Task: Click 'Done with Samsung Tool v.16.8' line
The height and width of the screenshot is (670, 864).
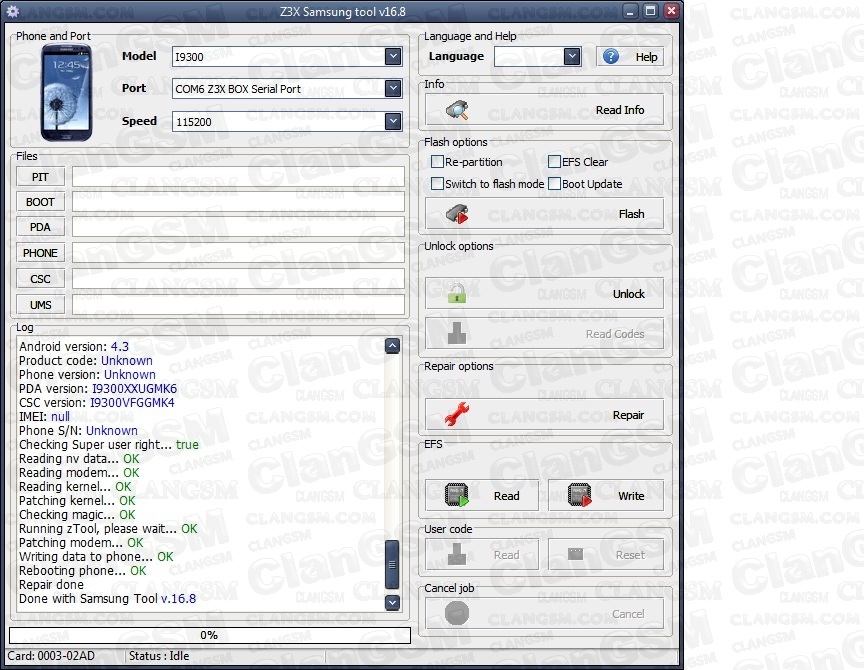Action: [107, 598]
